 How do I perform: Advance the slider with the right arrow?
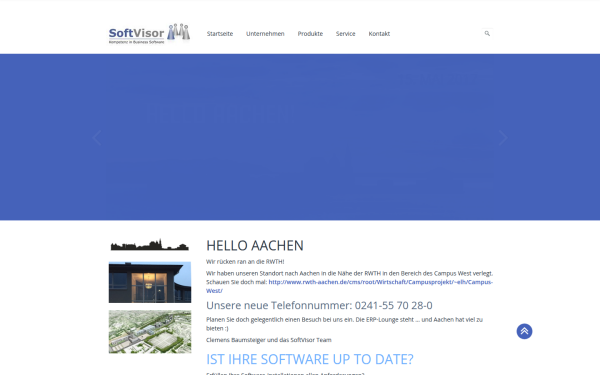coord(503,138)
